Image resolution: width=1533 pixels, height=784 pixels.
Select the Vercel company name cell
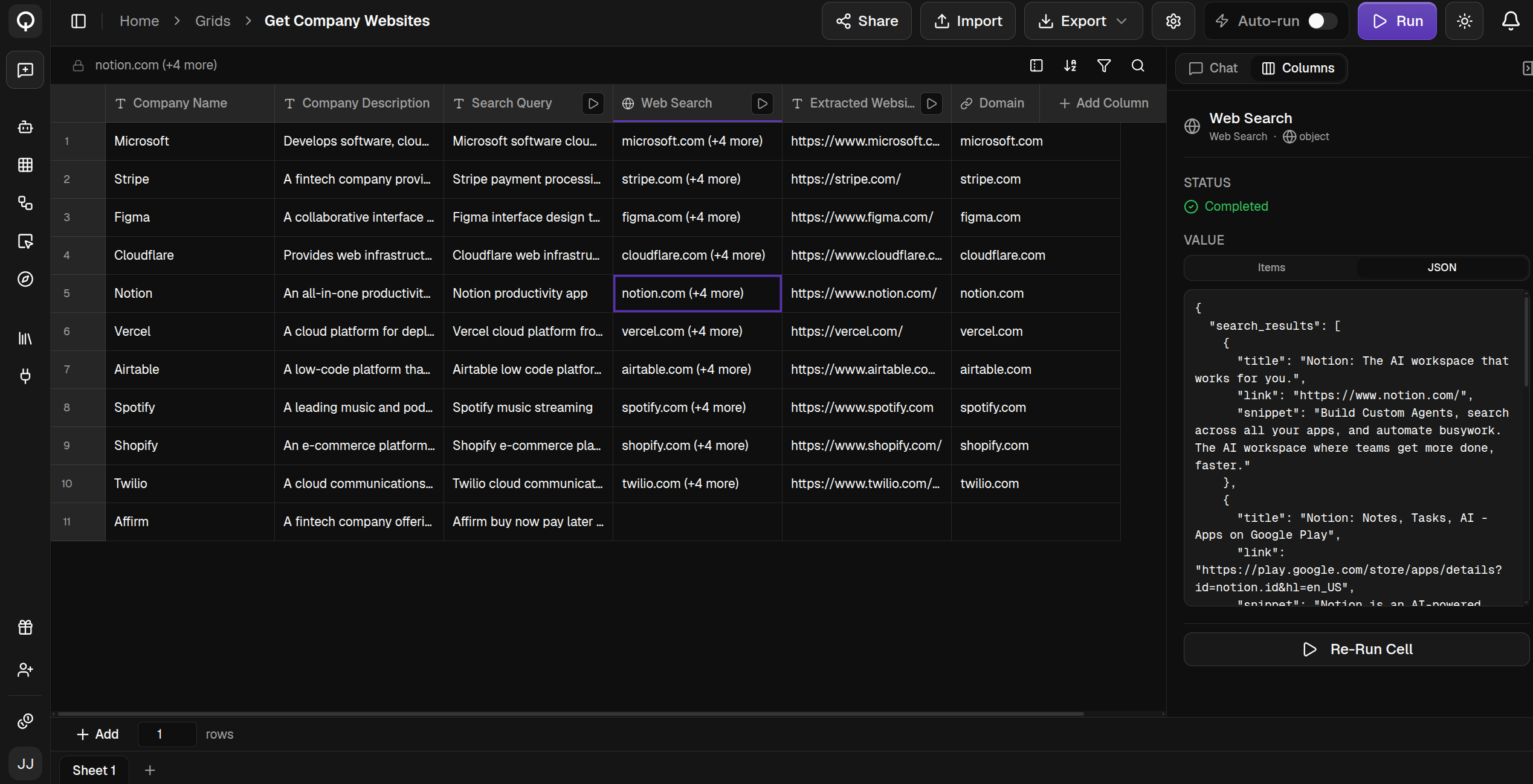[x=190, y=332]
